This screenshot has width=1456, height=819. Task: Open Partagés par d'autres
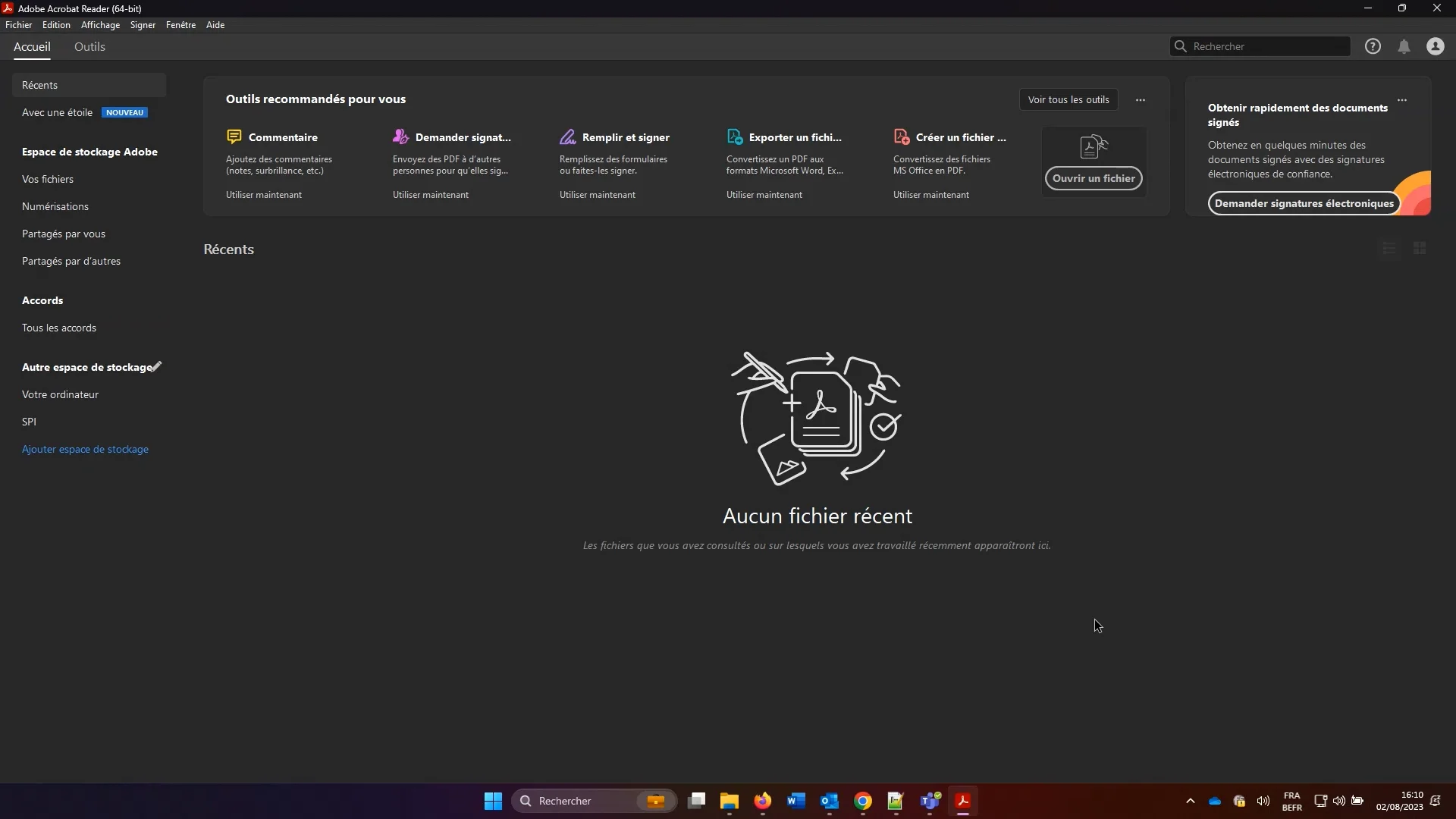71,261
